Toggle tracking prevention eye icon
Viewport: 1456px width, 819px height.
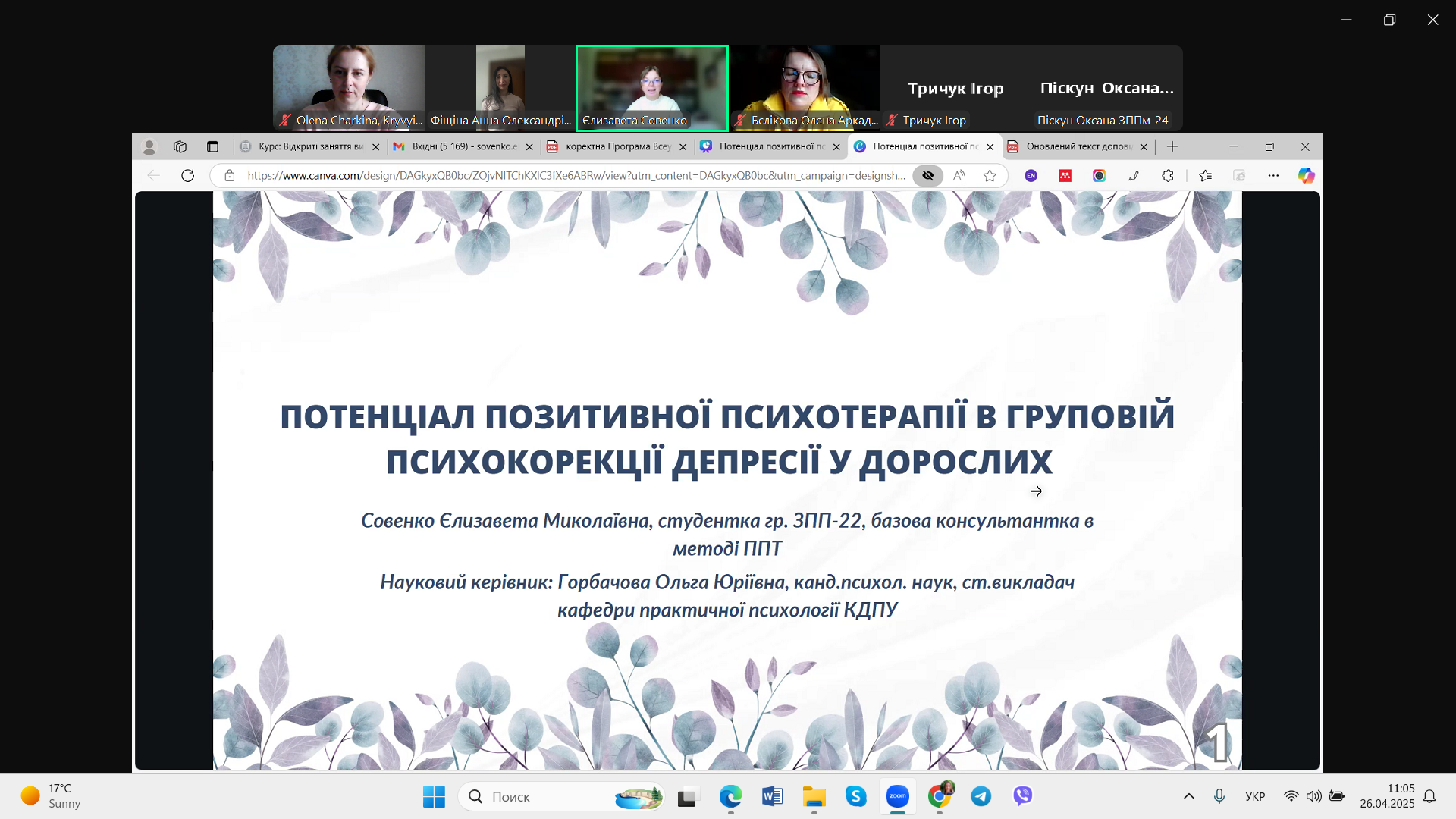click(927, 176)
